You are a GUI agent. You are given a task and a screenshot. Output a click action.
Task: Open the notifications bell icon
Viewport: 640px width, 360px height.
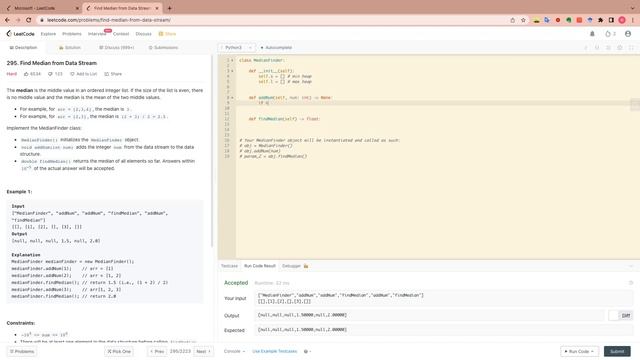click(x=592, y=34)
